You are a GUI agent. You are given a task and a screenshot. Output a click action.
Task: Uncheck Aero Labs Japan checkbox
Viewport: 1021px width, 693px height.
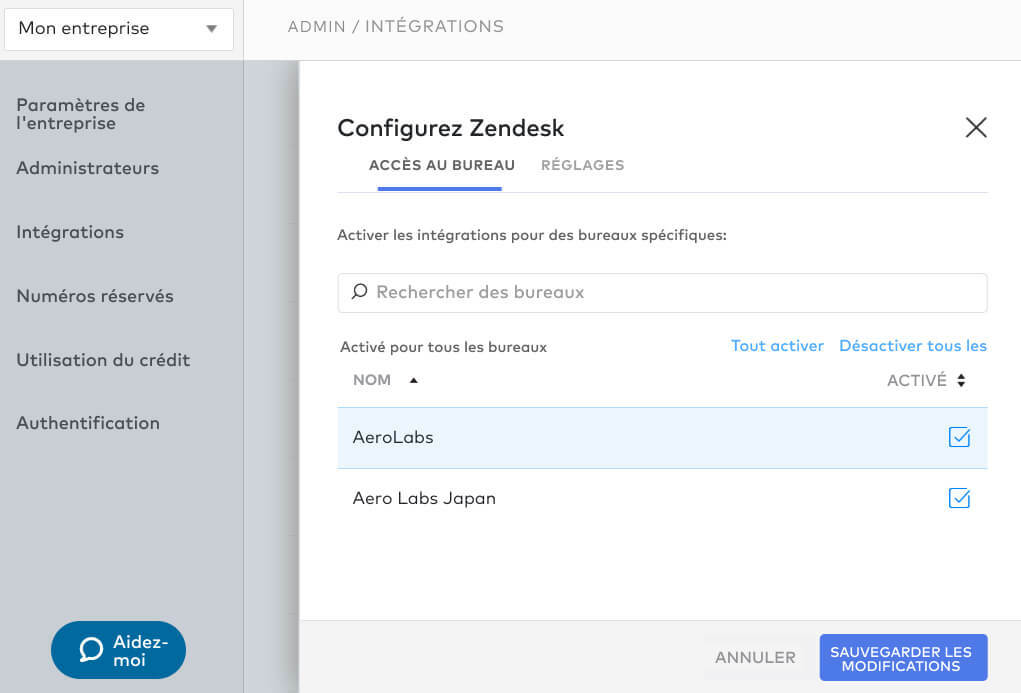pyautogui.click(x=959, y=498)
